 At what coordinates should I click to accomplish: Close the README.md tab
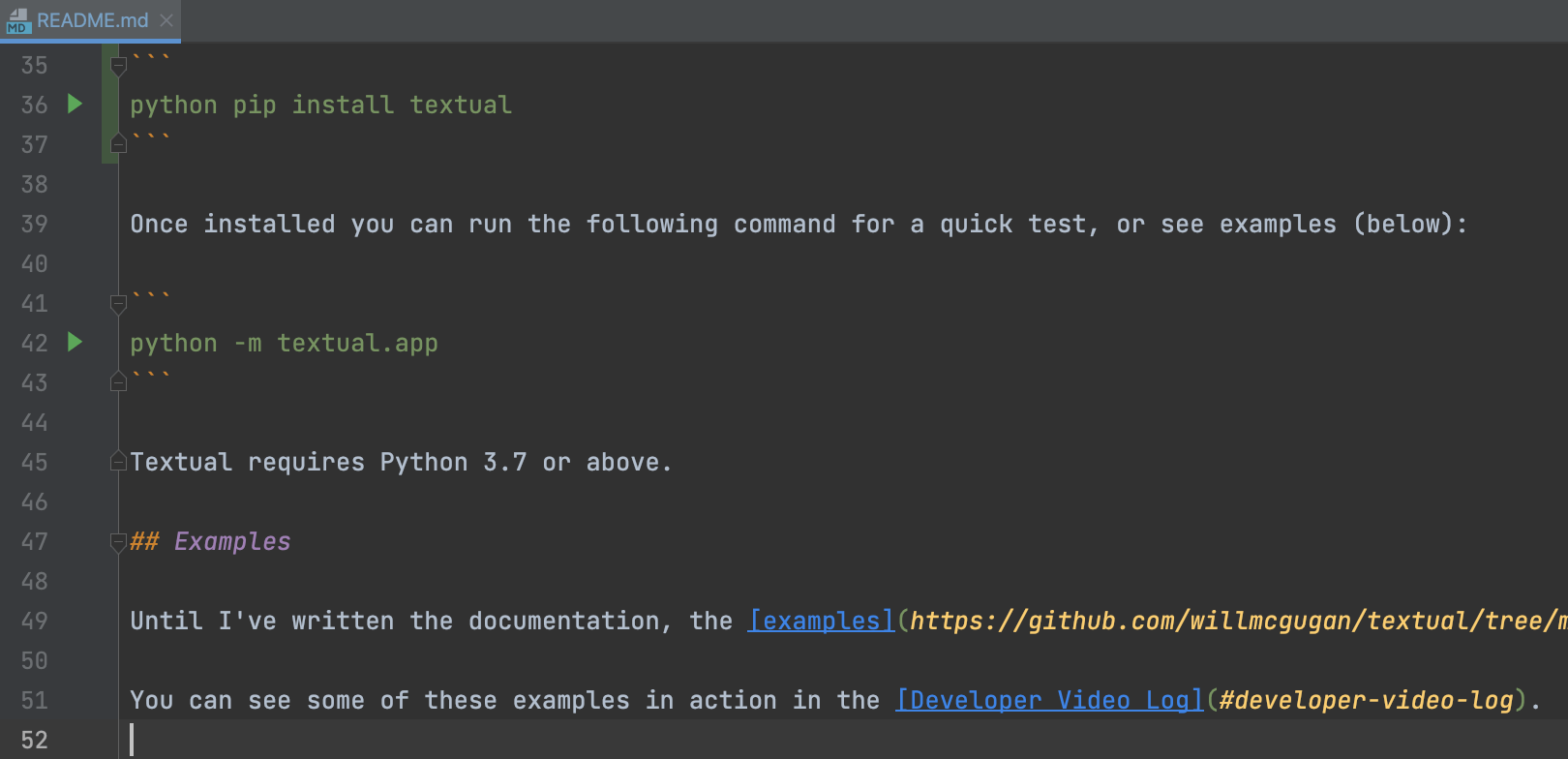(x=166, y=20)
